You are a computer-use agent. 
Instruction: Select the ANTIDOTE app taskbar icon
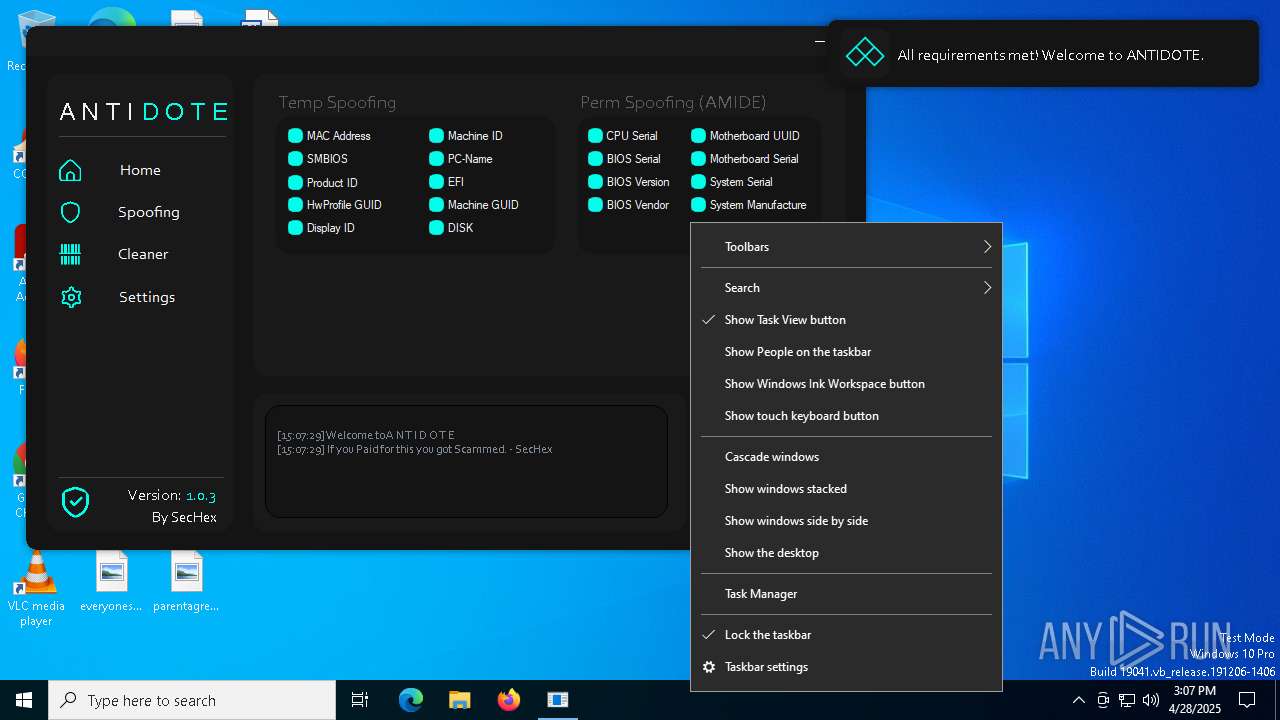pos(558,700)
